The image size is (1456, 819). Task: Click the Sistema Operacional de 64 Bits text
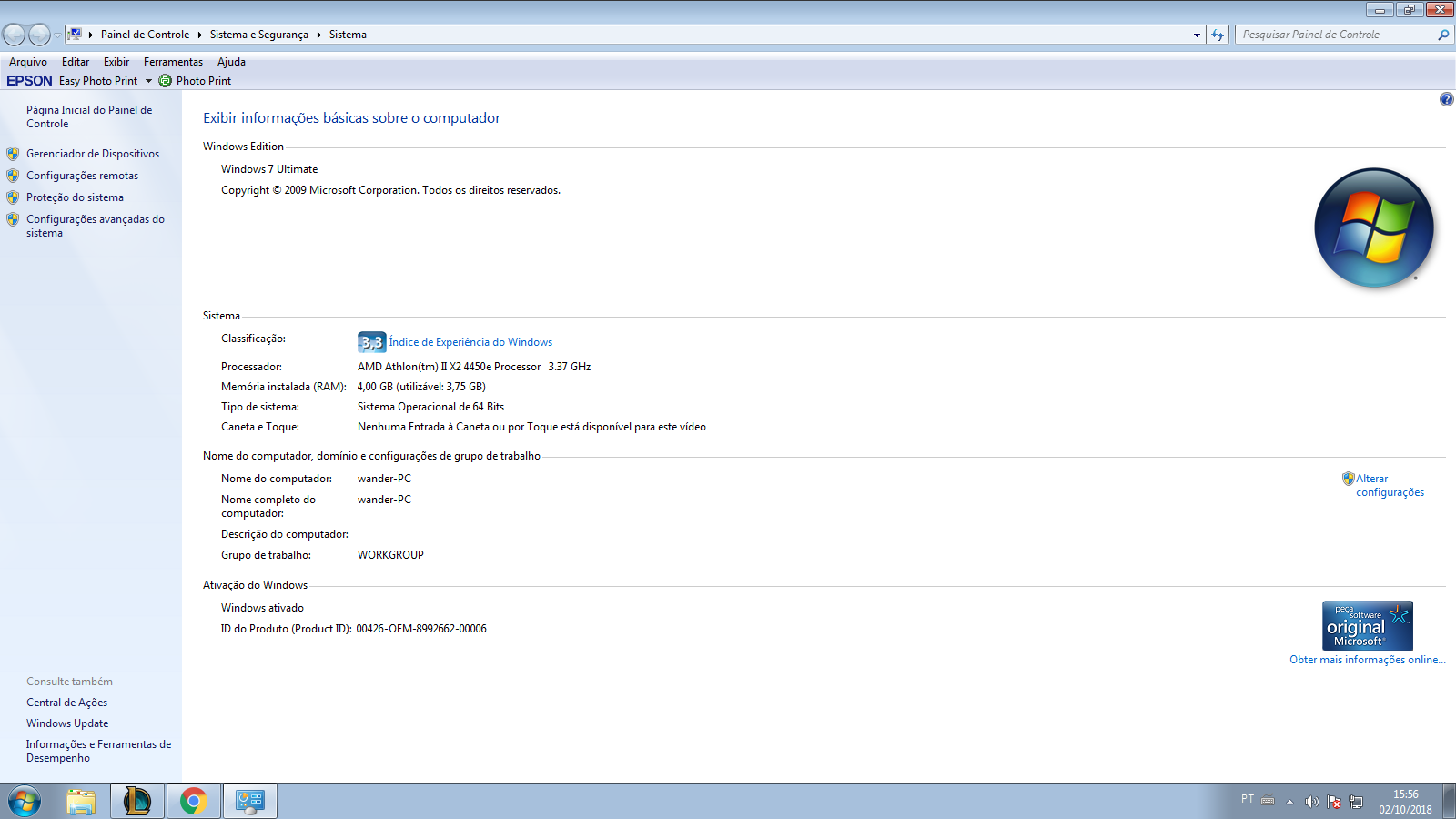pyautogui.click(x=430, y=407)
